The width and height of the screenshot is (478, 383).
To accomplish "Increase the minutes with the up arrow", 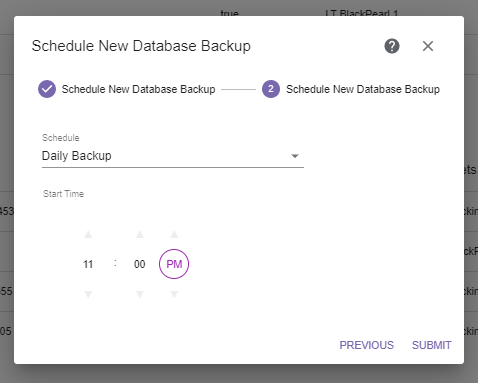I will coord(140,234).
